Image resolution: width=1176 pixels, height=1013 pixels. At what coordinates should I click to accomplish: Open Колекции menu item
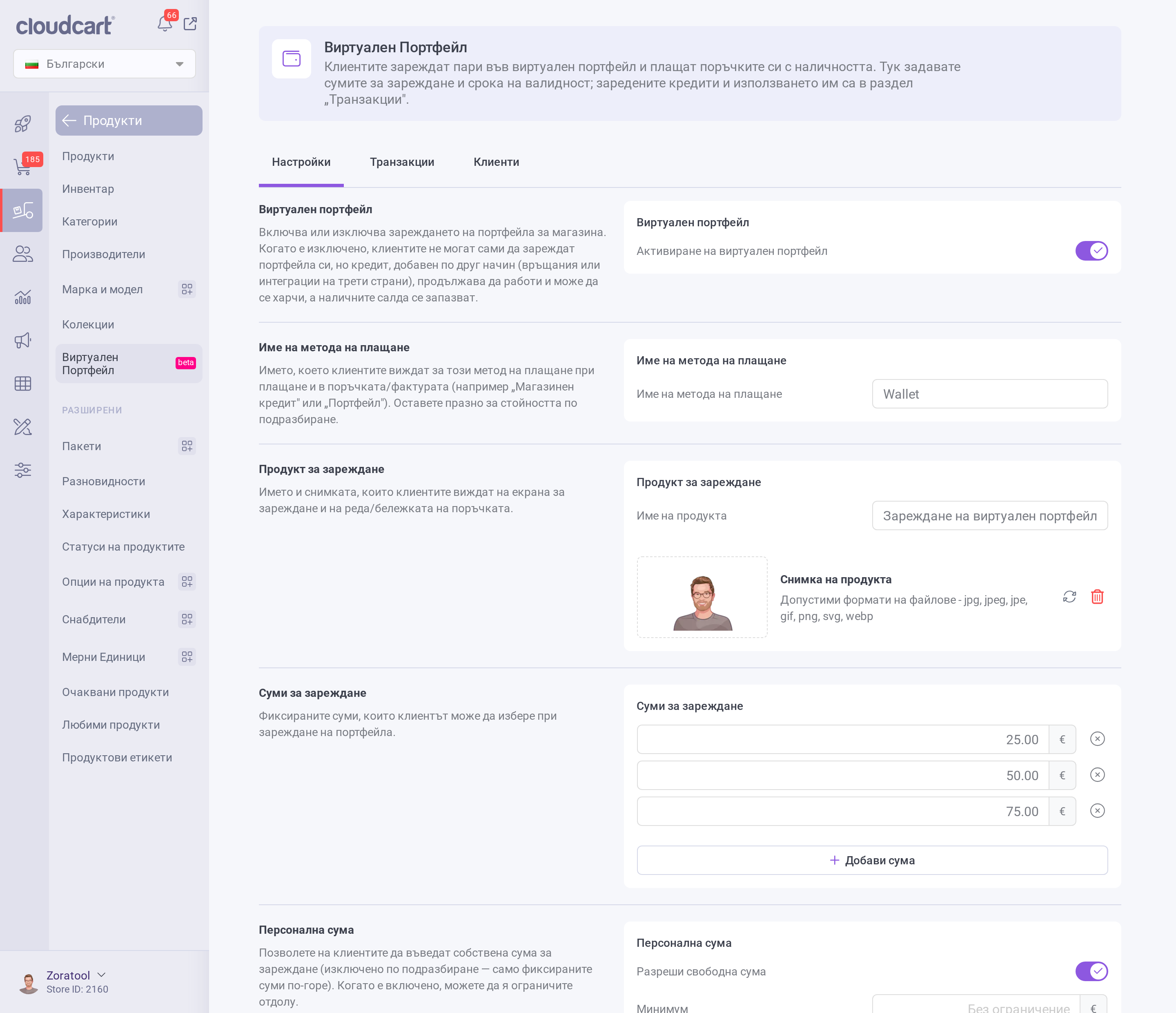click(x=88, y=325)
